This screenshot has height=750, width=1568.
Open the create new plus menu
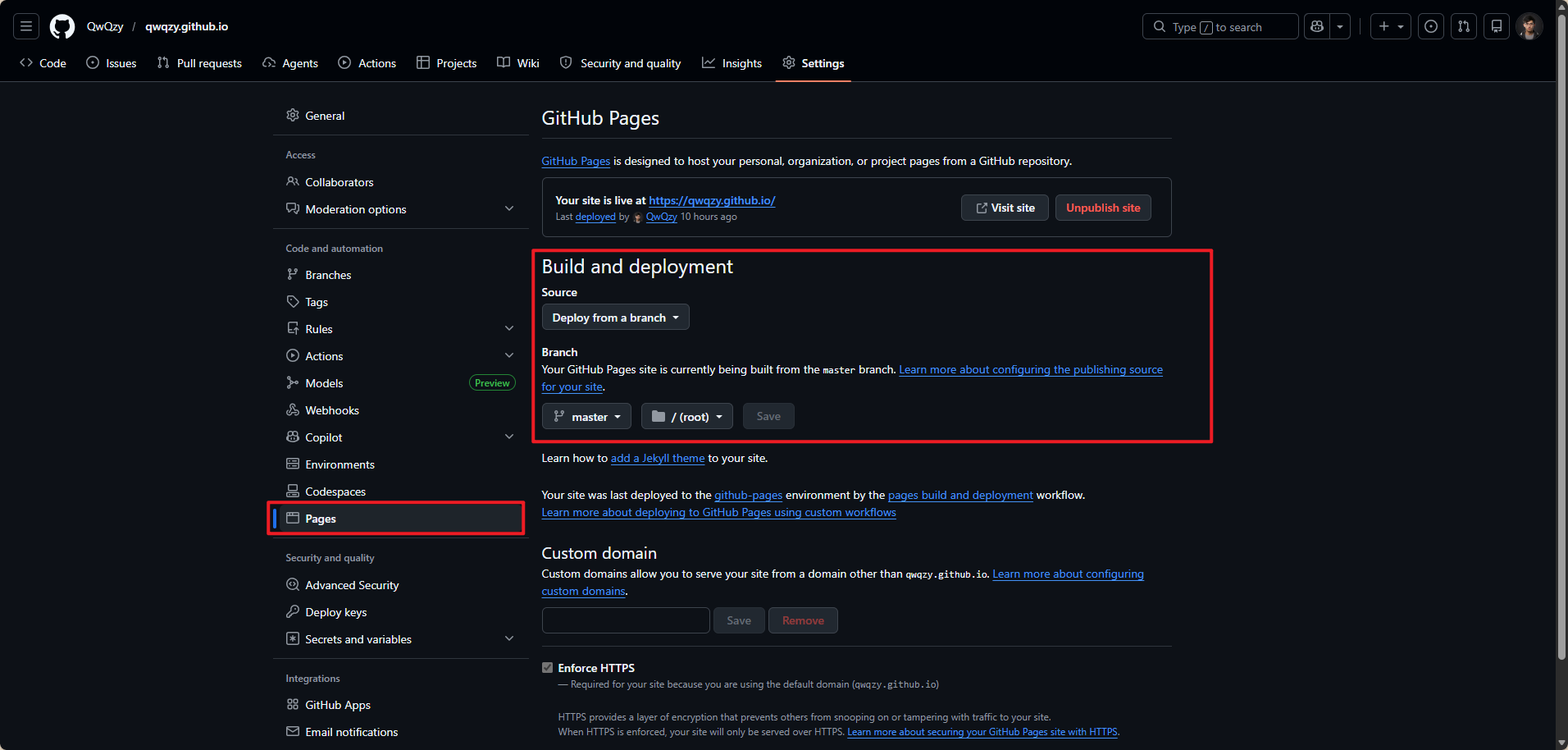pyautogui.click(x=1391, y=26)
